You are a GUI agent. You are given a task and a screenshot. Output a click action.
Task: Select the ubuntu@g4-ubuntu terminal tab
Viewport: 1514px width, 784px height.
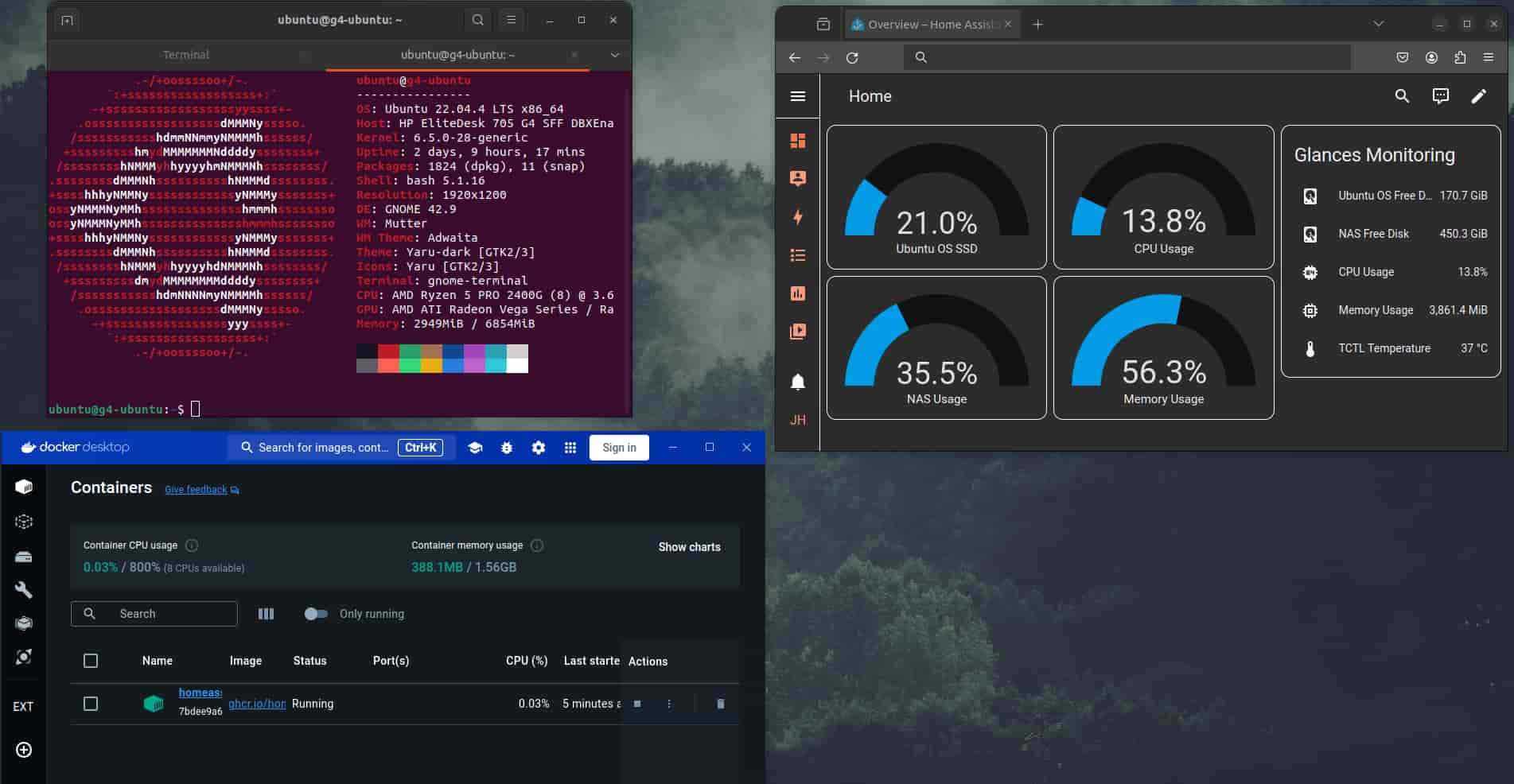[457, 55]
